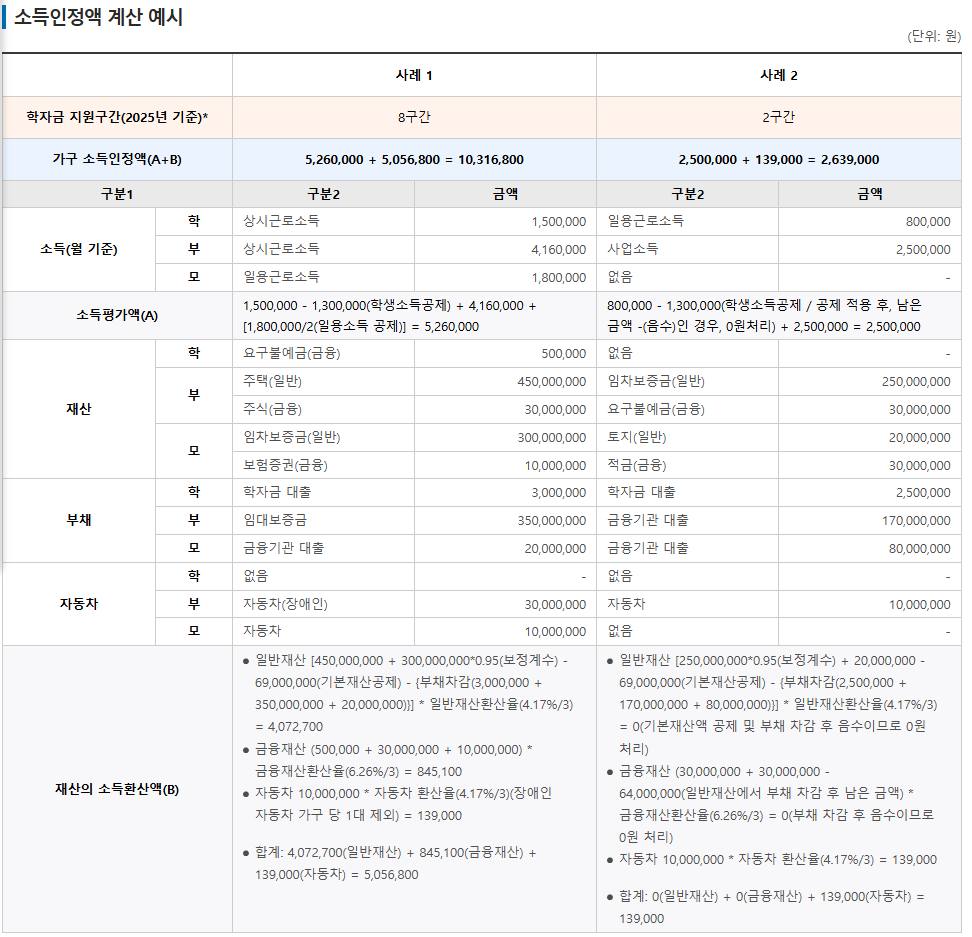Click the 8구간 cell under 사례 1

[x=412, y=117]
